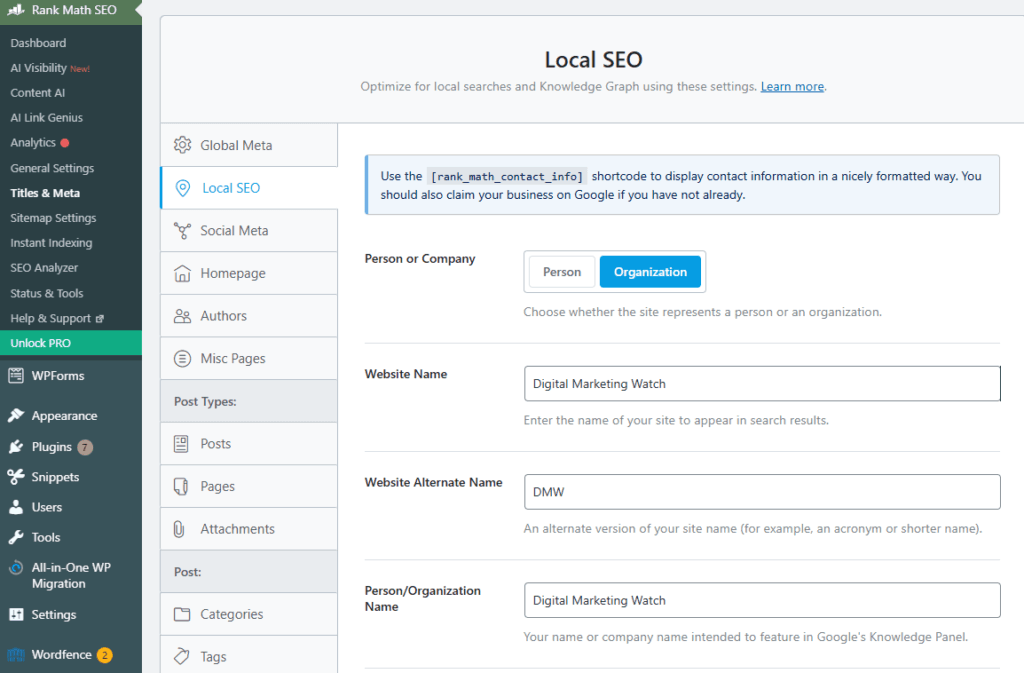Open the Attachments tab
Screen dimensions: 1024x673
click(249, 529)
